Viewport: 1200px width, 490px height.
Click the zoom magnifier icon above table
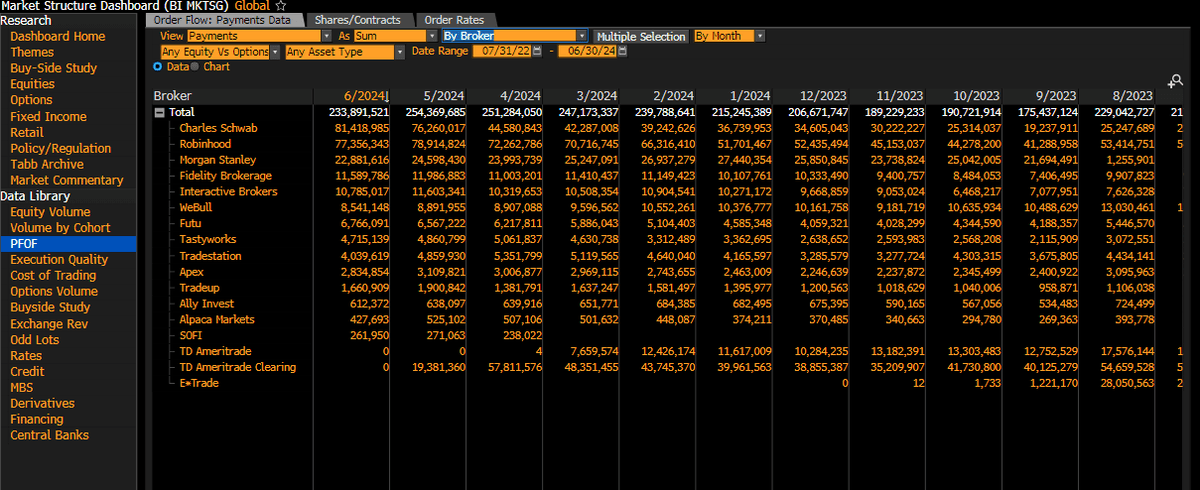[x=1175, y=81]
